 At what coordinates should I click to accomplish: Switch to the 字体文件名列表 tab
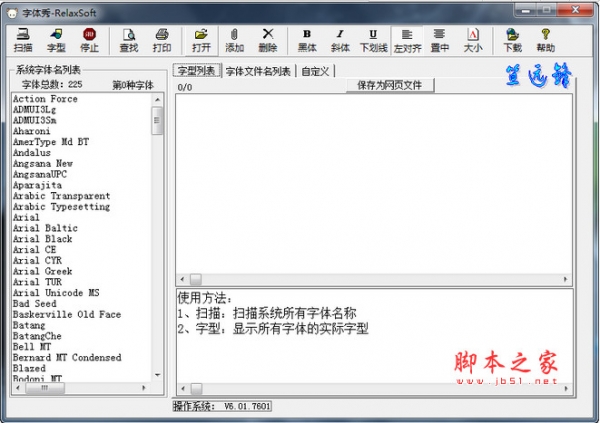pos(258,71)
